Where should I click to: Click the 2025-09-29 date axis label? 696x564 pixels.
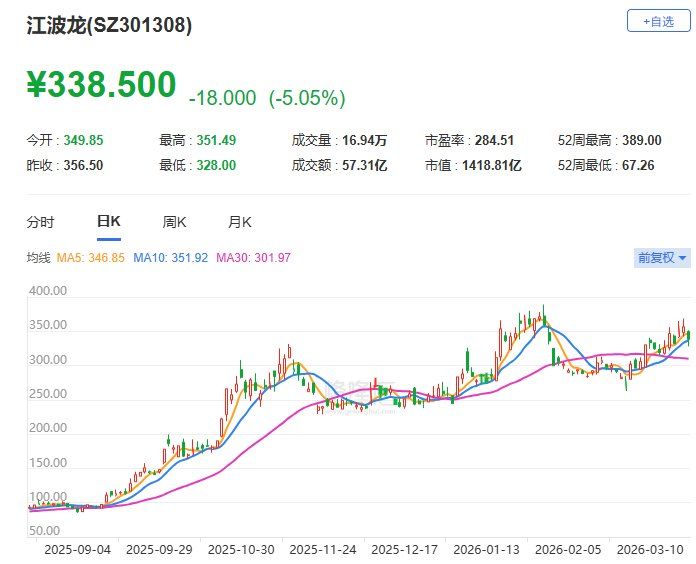point(159,550)
